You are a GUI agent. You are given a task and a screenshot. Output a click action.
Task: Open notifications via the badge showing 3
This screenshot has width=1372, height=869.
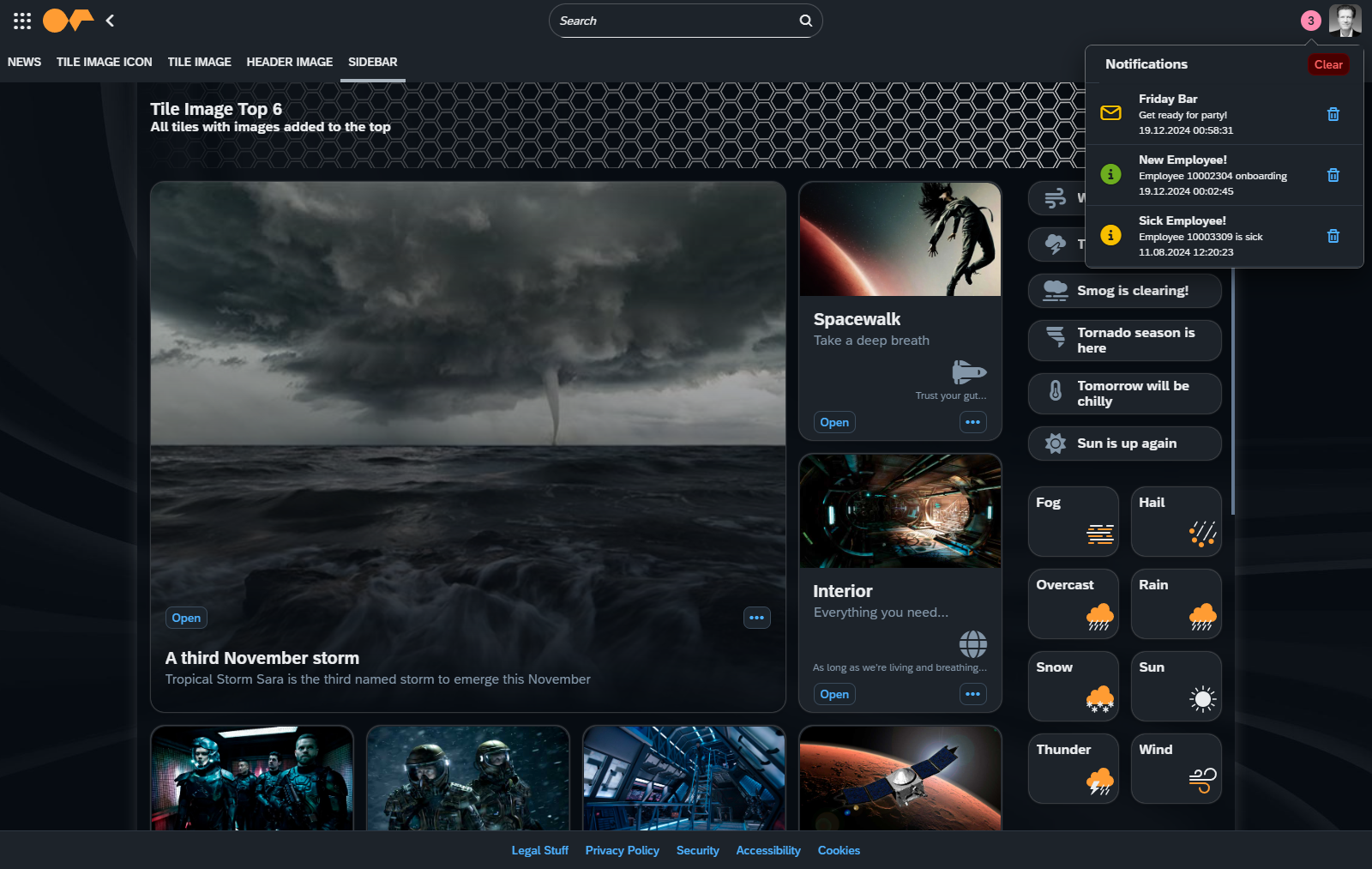click(x=1310, y=21)
